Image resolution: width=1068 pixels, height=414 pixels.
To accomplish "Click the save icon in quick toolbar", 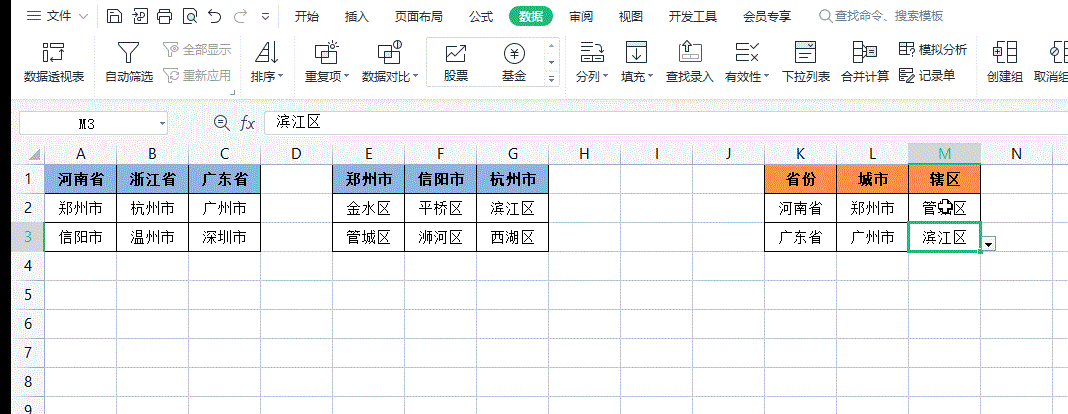I will click(x=114, y=17).
